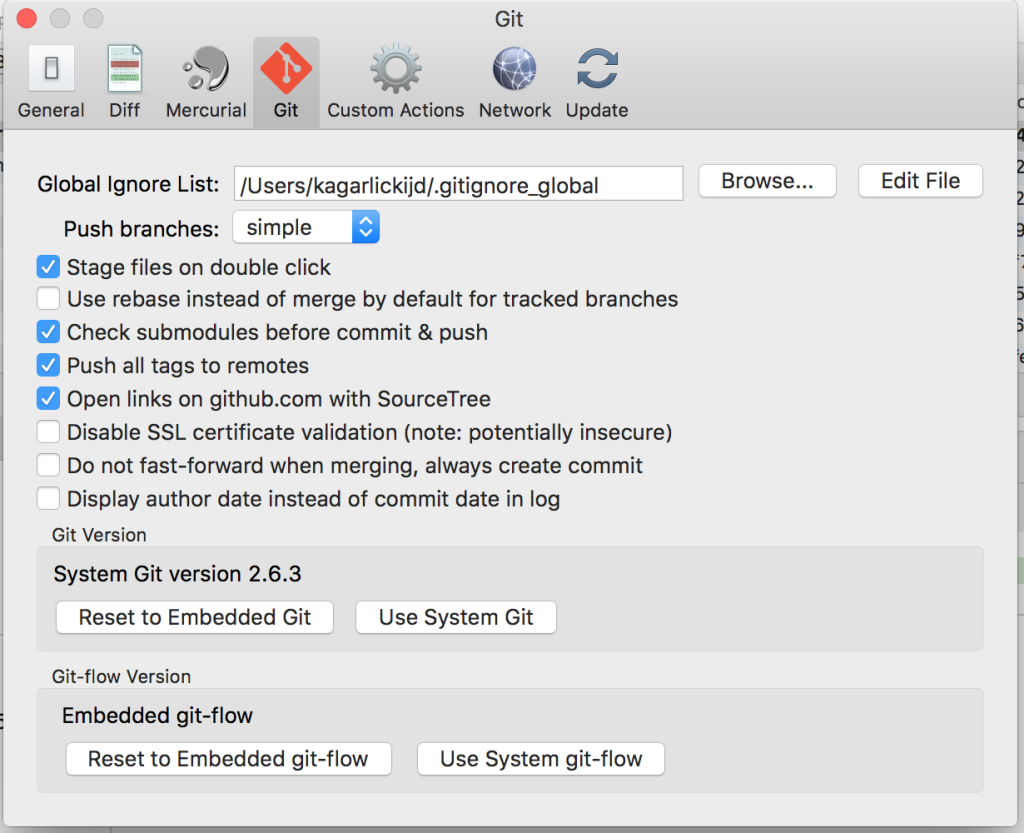This screenshot has height=833, width=1024.
Task: Open the General preferences pane
Action: [51, 71]
